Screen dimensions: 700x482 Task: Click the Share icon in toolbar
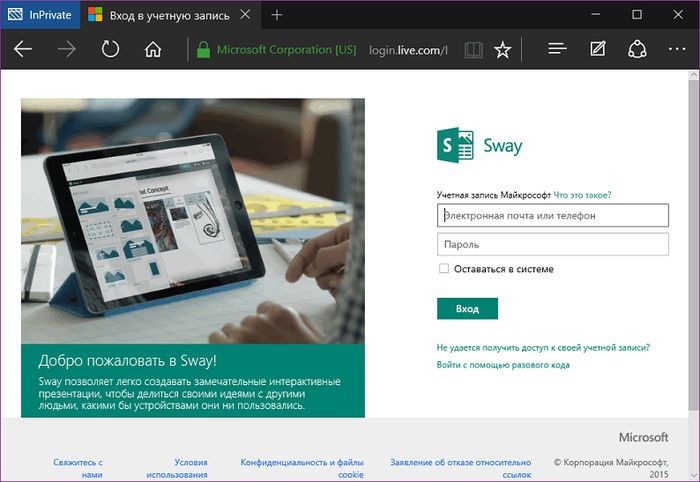[x=637, y=49]
